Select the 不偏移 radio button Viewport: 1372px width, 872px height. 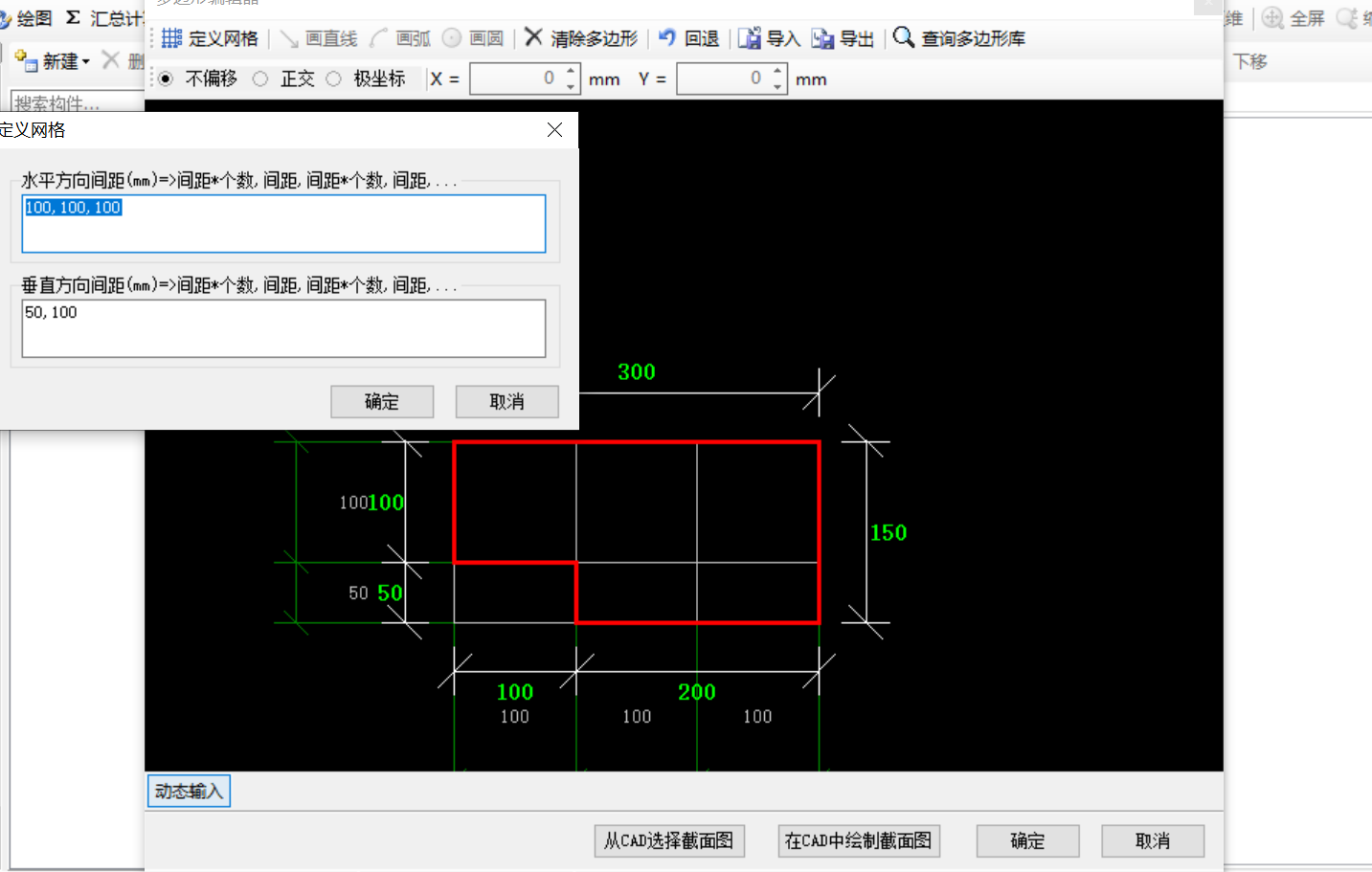[x=166, y=78]
